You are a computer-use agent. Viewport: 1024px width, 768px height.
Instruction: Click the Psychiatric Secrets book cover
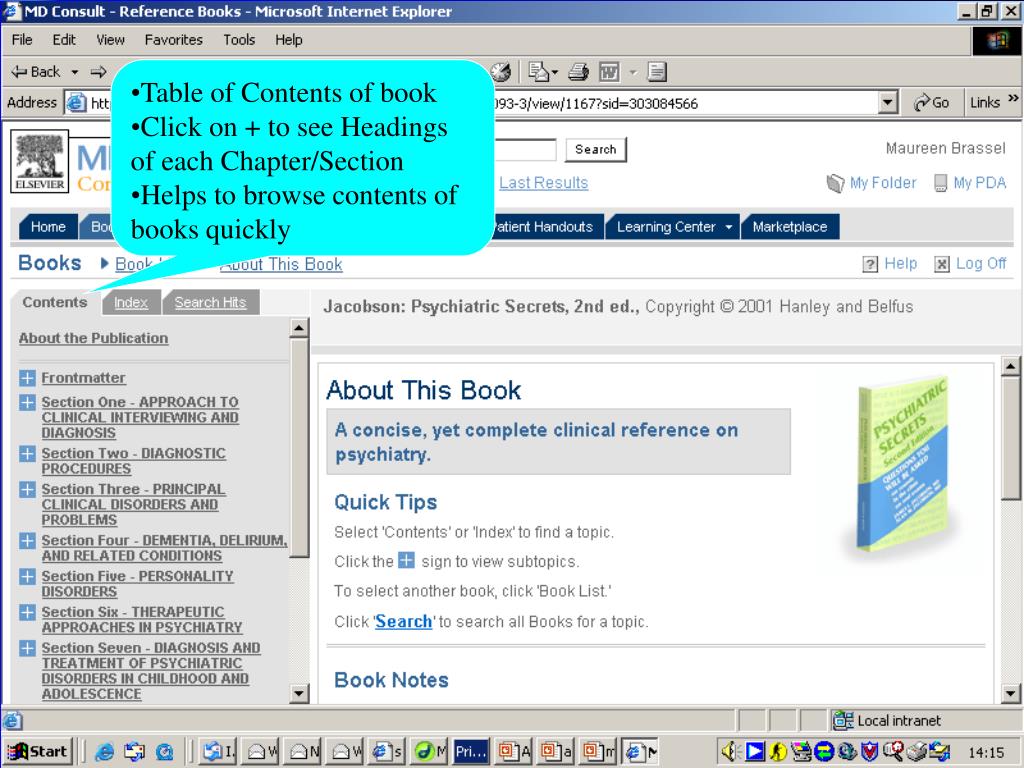click(904, 465)
